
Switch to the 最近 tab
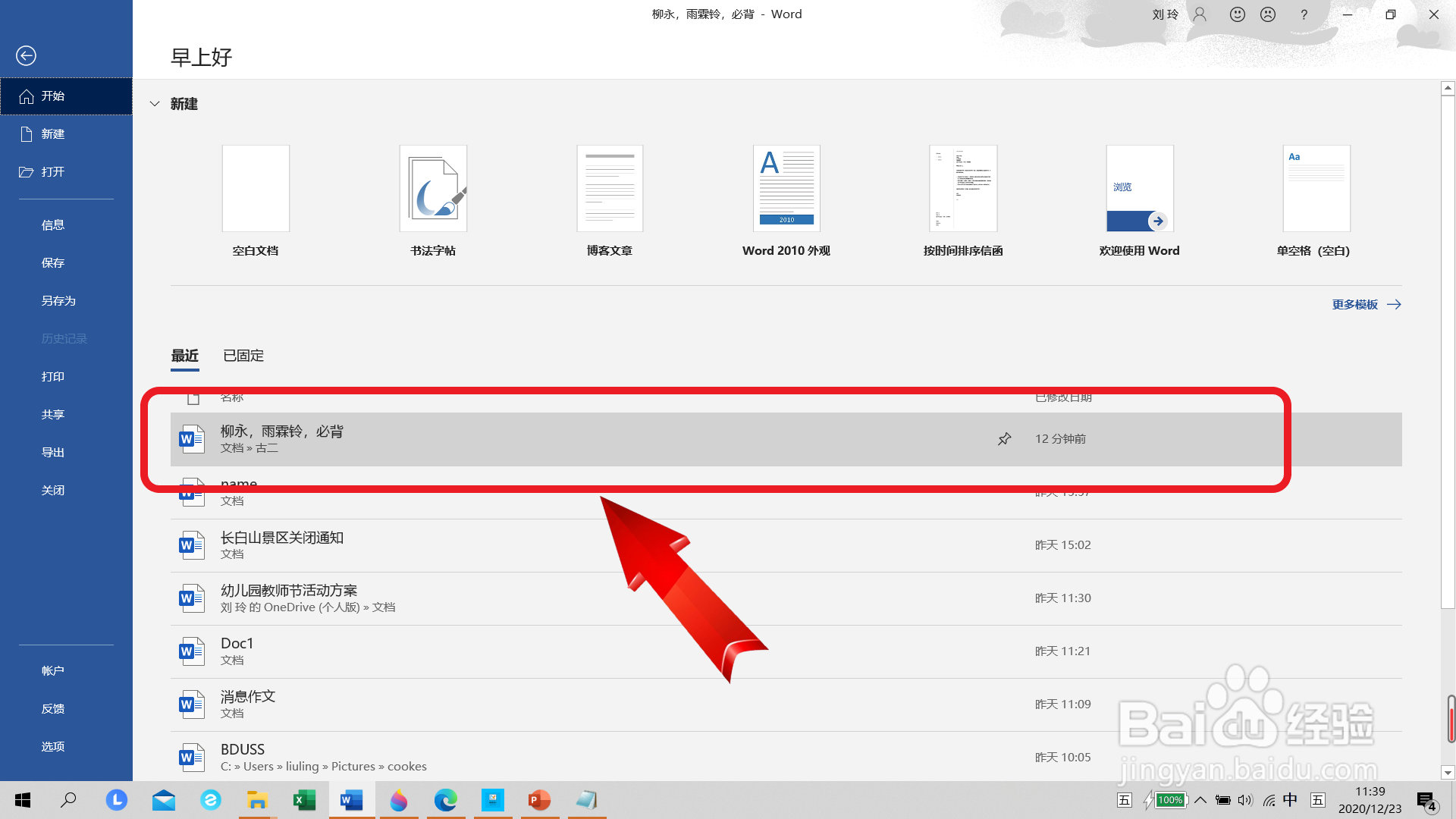click(185, 356)
